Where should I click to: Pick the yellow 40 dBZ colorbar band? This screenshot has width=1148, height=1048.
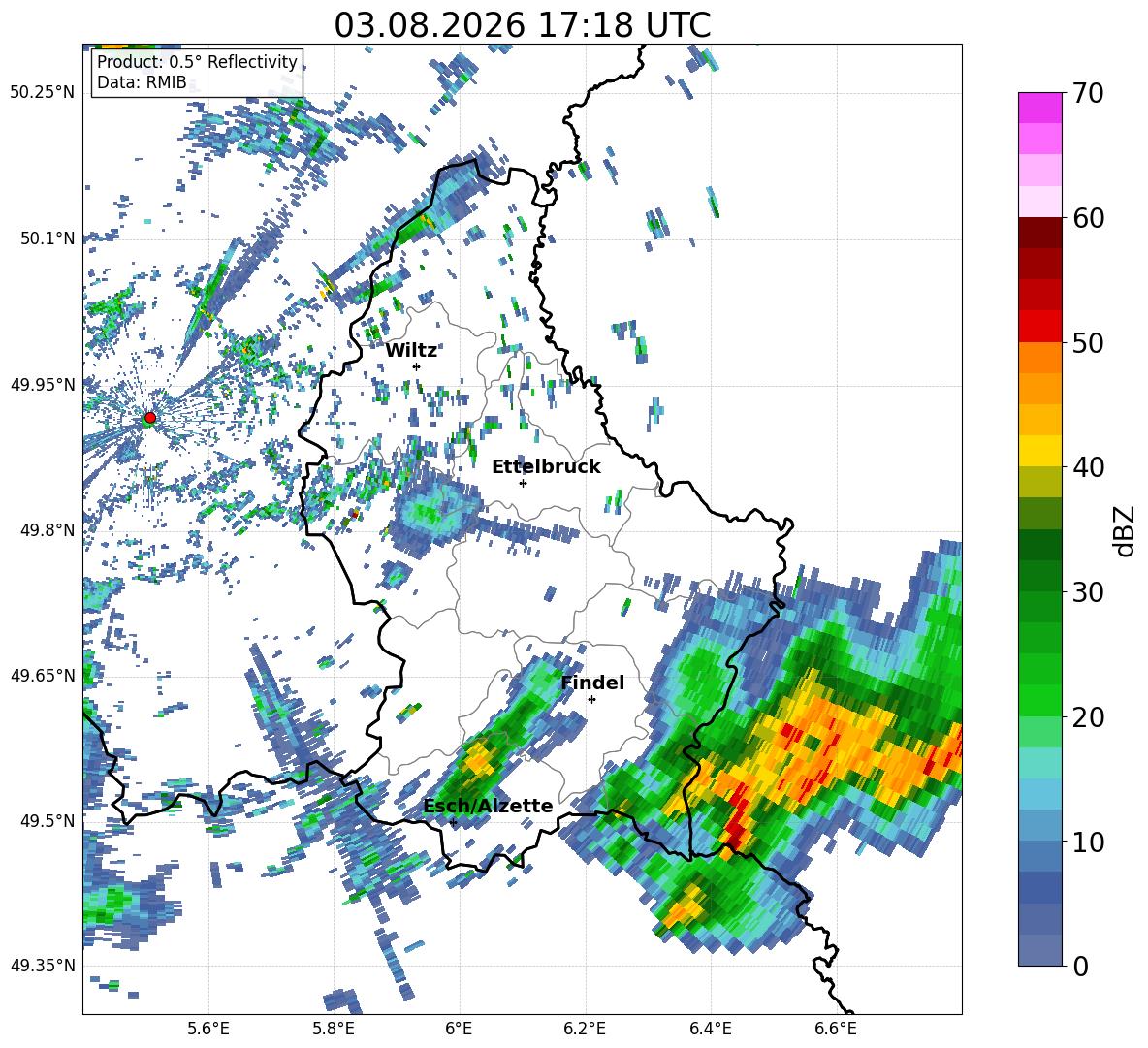[1039, 451]
